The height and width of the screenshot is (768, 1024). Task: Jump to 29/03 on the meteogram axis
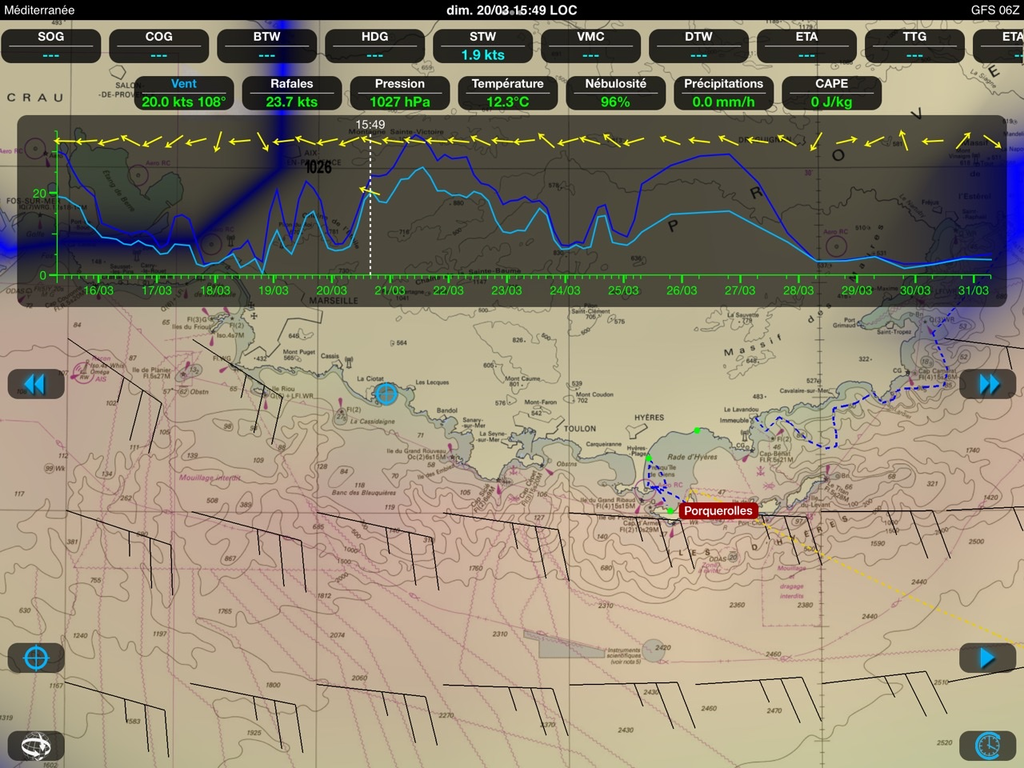(x=857, y=290)
